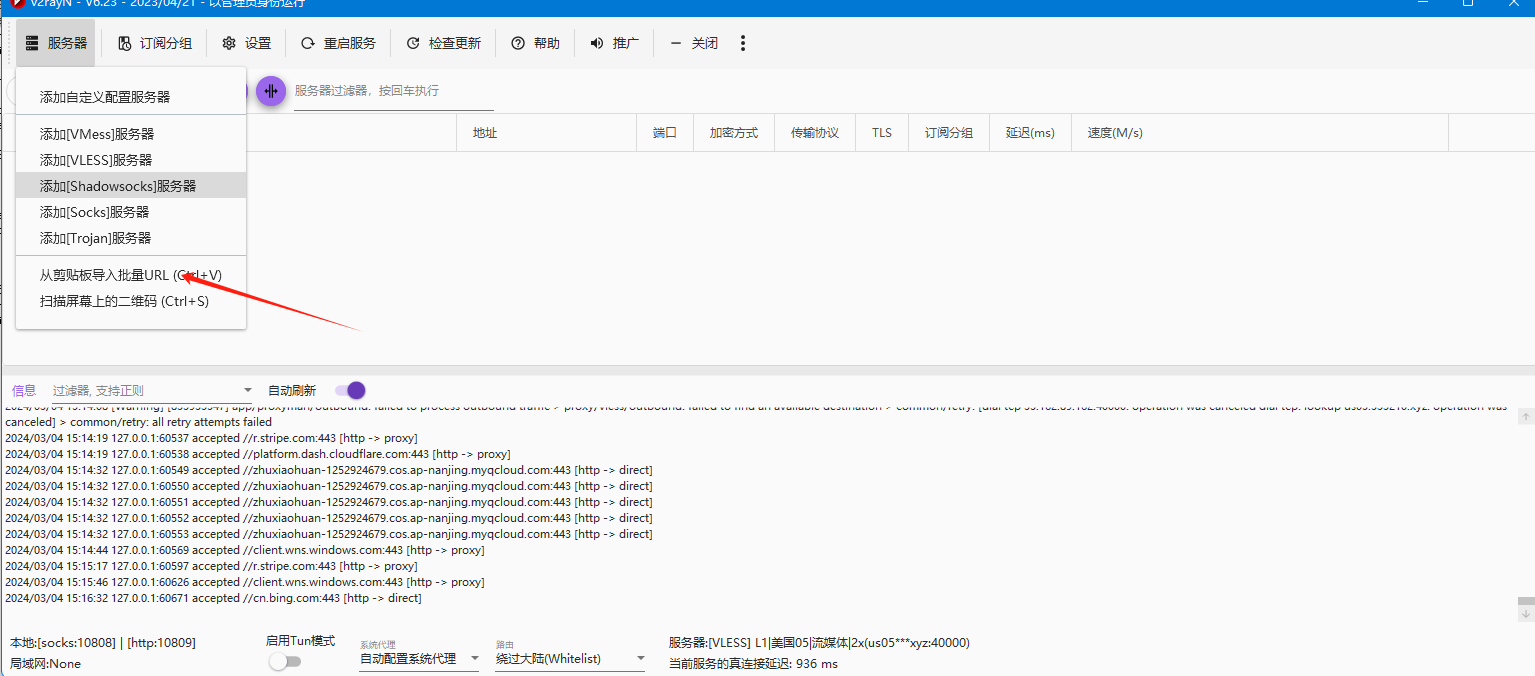1535x676 pixels.
Task: Choose 扫描屏幕上的二维码 menu entry
Action: pos(124,301)
